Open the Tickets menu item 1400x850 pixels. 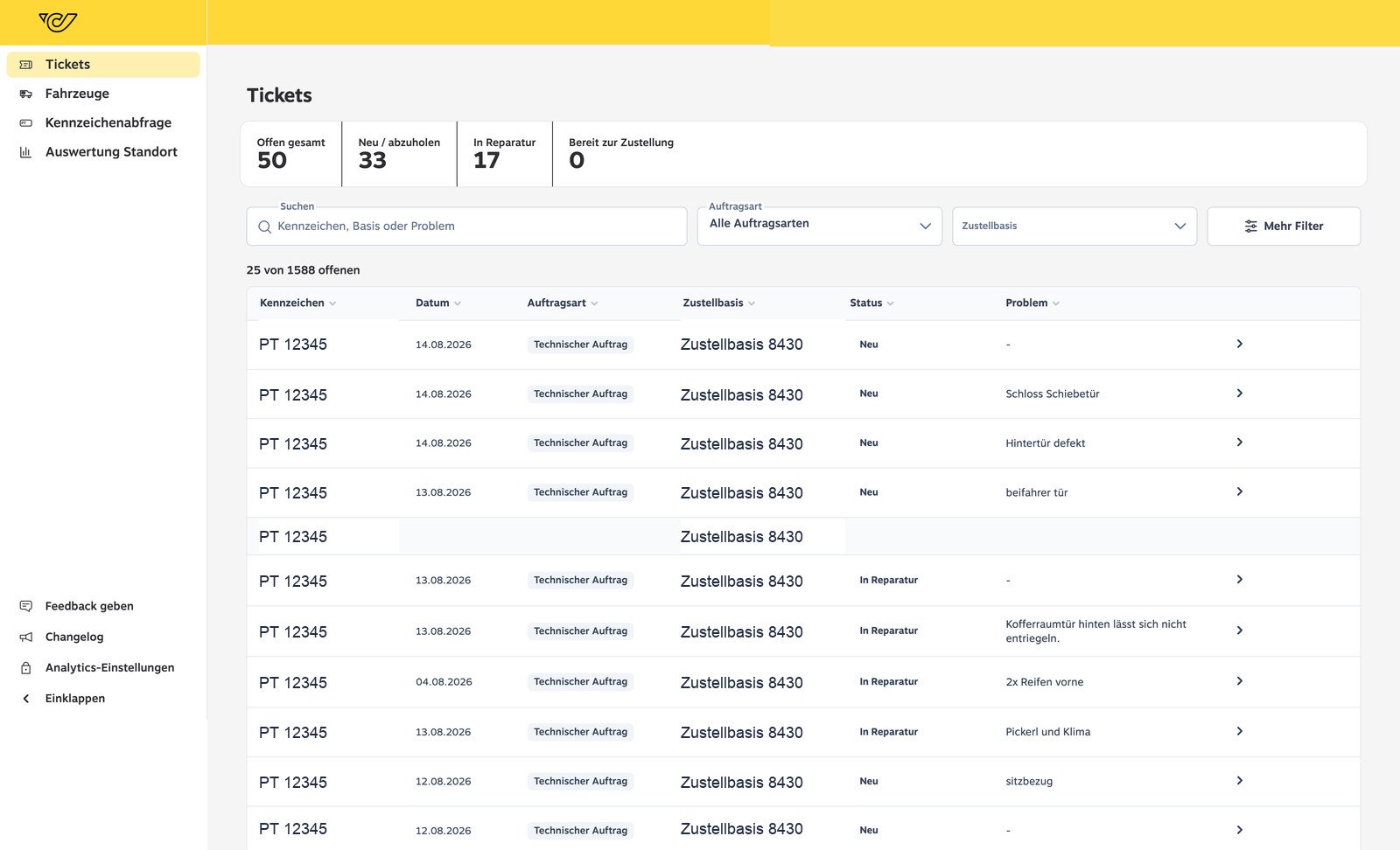103,65
